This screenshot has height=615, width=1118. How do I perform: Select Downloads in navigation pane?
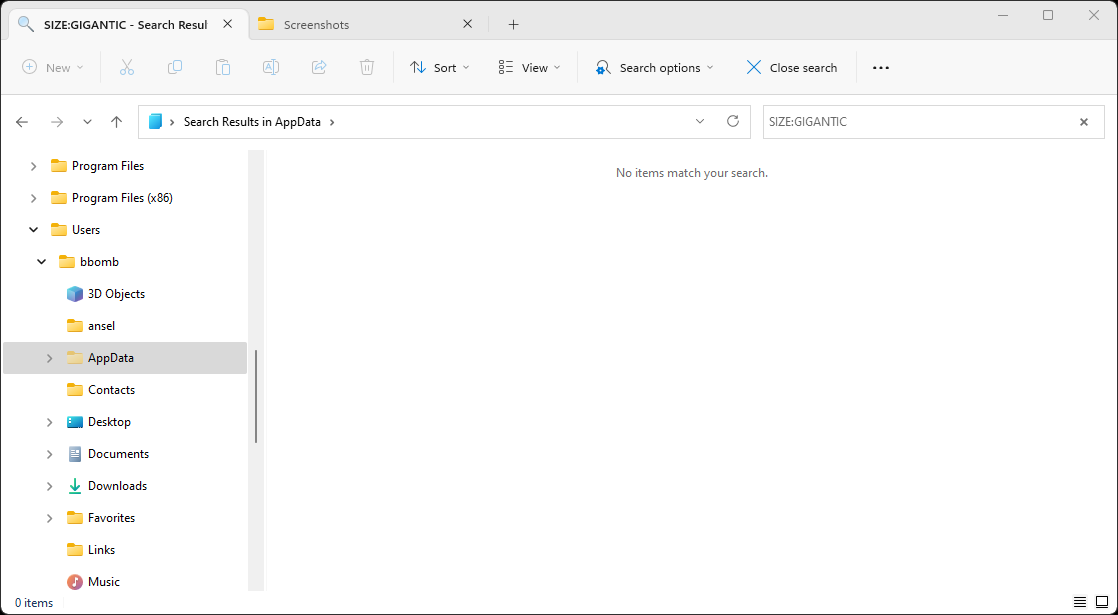(x=117, y=486)
